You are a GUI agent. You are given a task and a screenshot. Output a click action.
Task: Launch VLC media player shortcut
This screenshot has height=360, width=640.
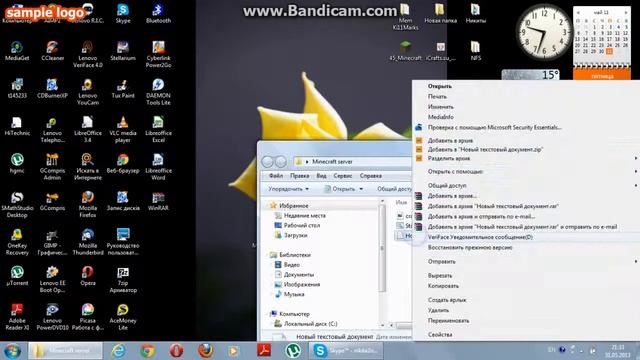tap(123, 129)
